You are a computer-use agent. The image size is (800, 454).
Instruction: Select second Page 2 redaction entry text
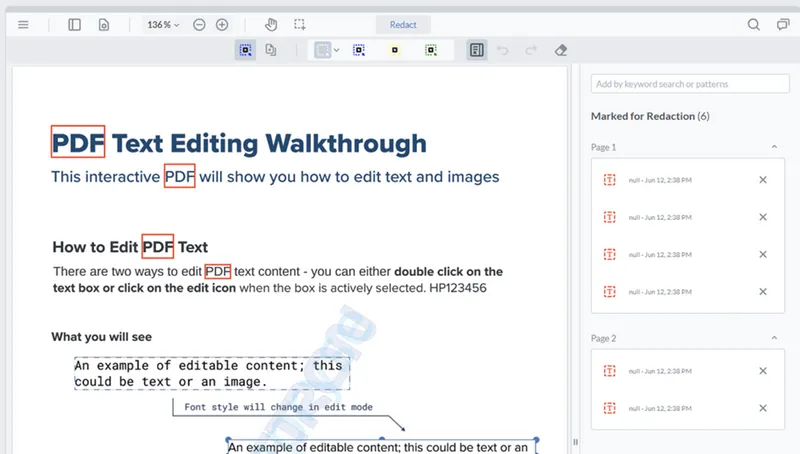coord(660,409)
